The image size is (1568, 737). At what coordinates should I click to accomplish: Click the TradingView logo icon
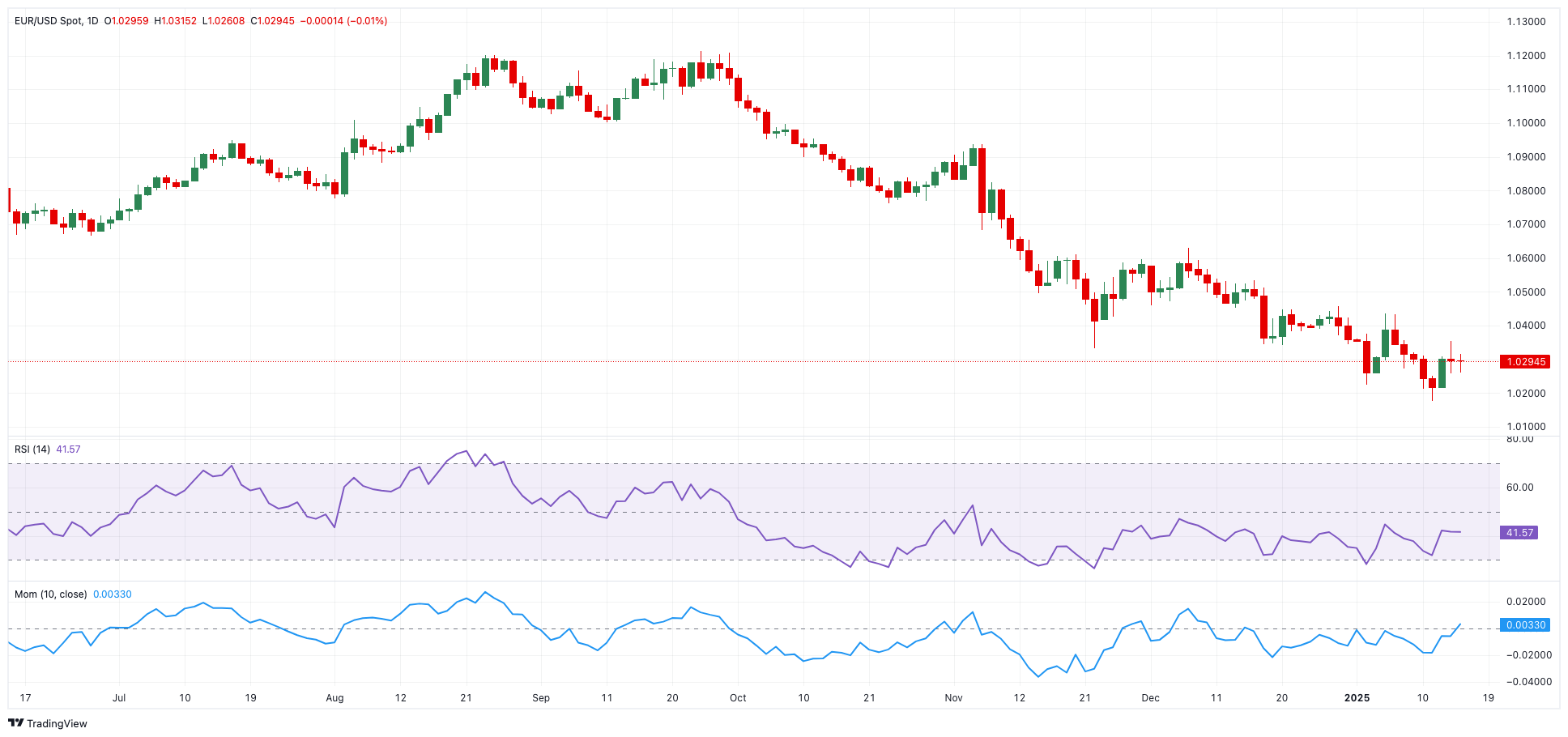16,723
